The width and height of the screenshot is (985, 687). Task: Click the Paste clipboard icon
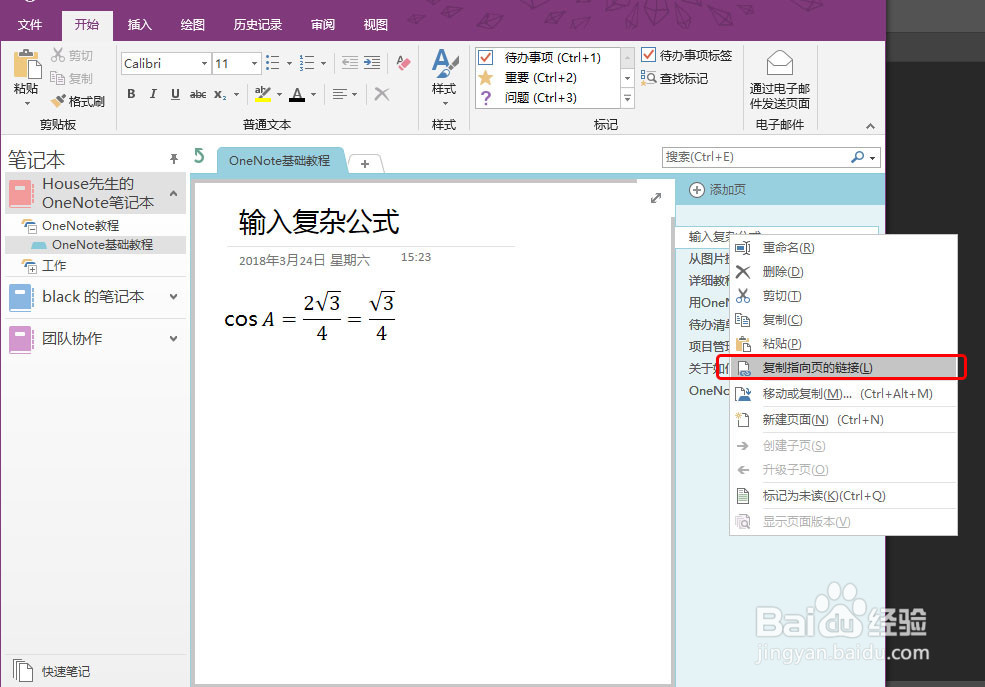[x=26, y=65]
